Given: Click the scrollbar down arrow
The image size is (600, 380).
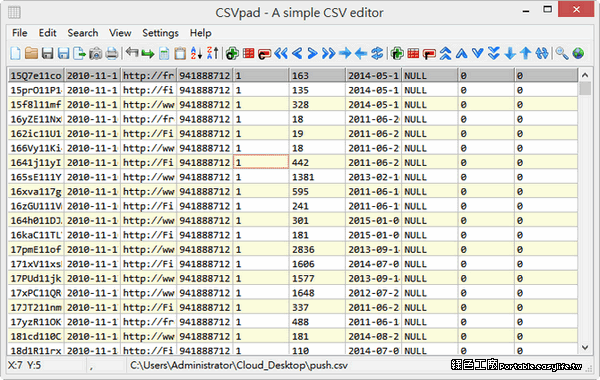Looking at the screenshot, I should [585, 347].
